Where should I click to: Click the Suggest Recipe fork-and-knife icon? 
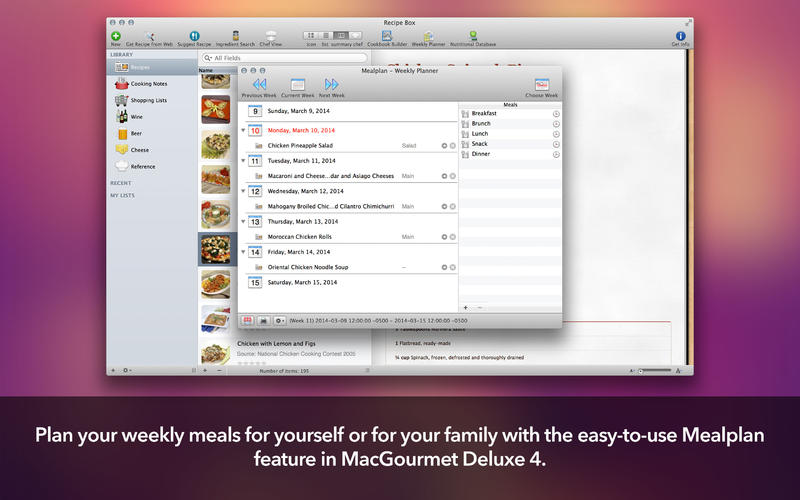click(194, 36)
